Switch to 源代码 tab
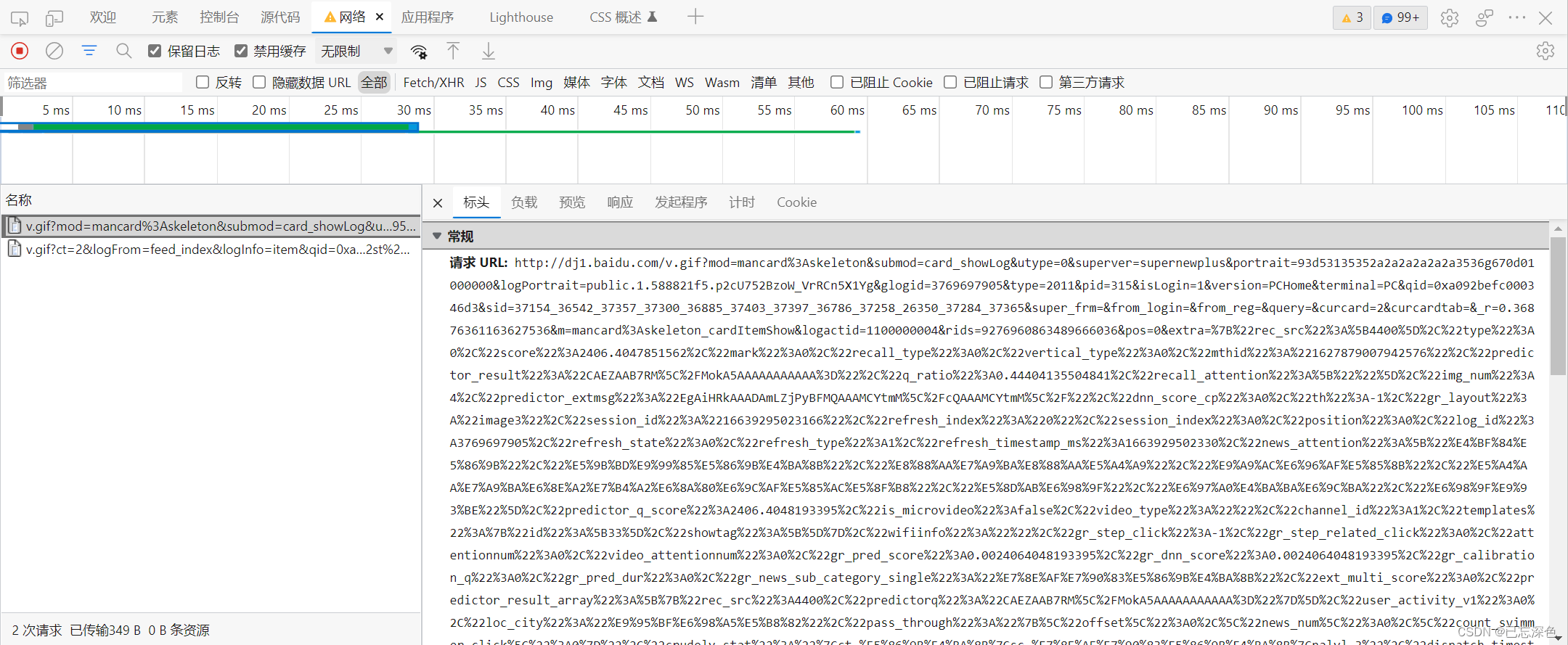The image size is (1568, 645). (x=280, y=17)
